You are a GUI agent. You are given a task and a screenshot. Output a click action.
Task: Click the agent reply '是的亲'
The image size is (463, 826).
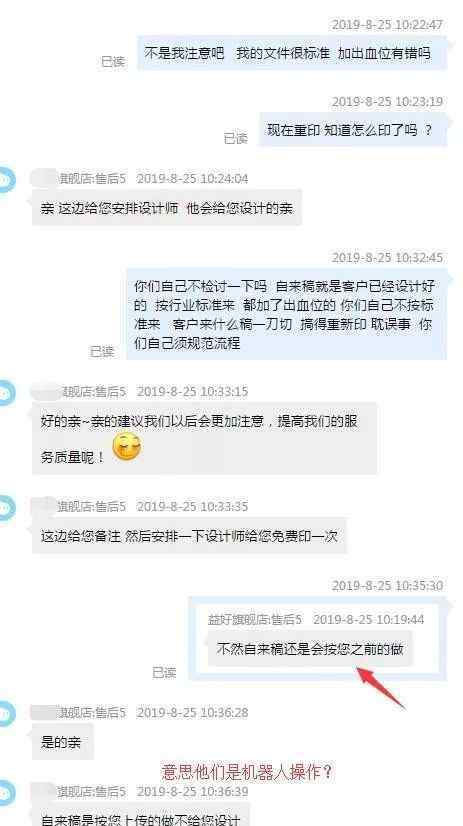[x=62, y=742]
